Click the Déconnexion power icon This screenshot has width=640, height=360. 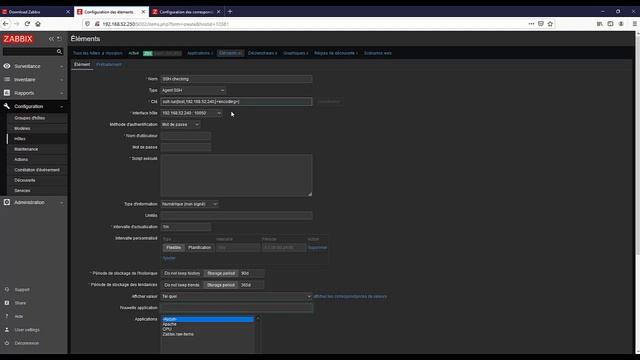(7, 343)
